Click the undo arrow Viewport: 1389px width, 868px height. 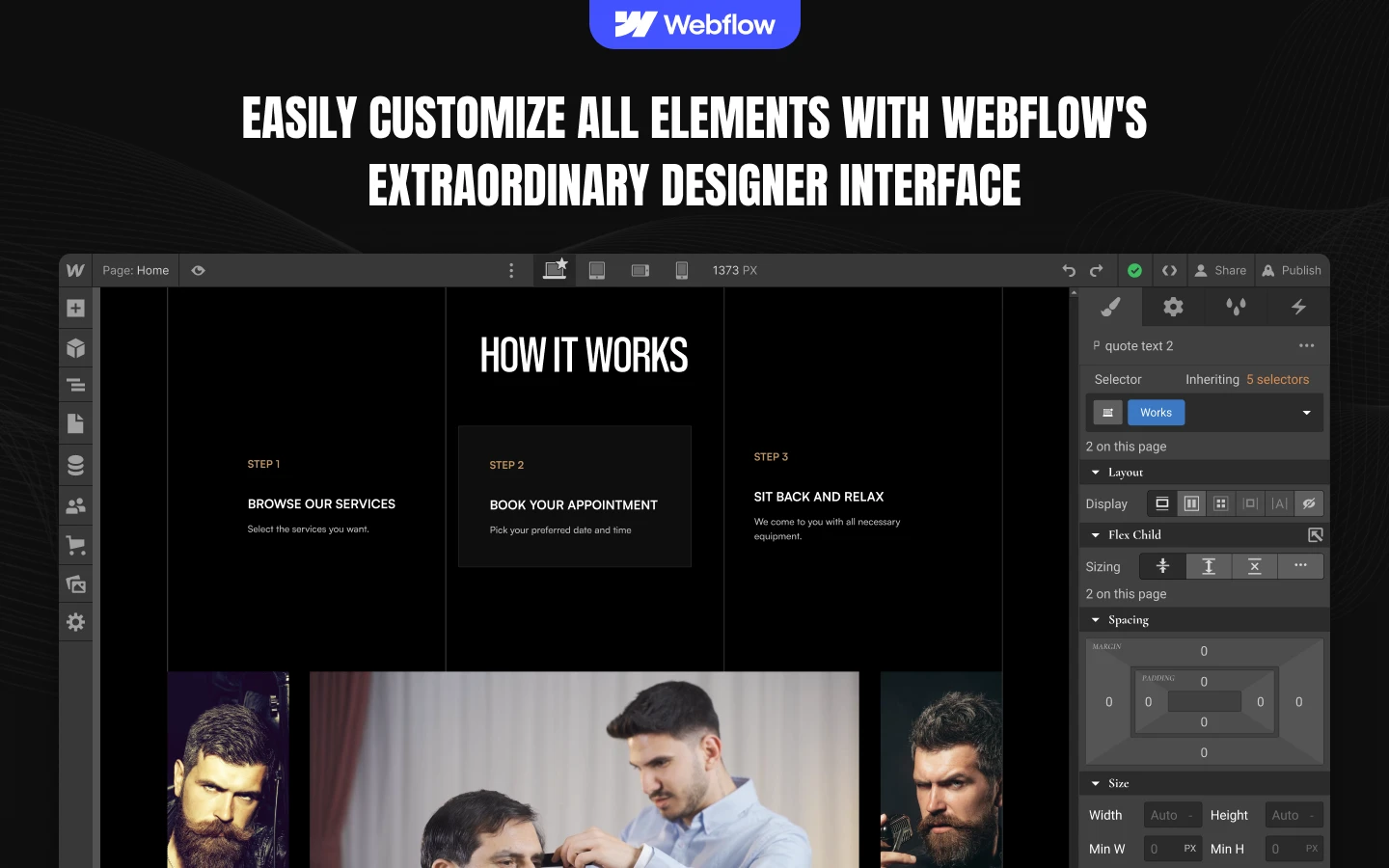point(1069,271)
